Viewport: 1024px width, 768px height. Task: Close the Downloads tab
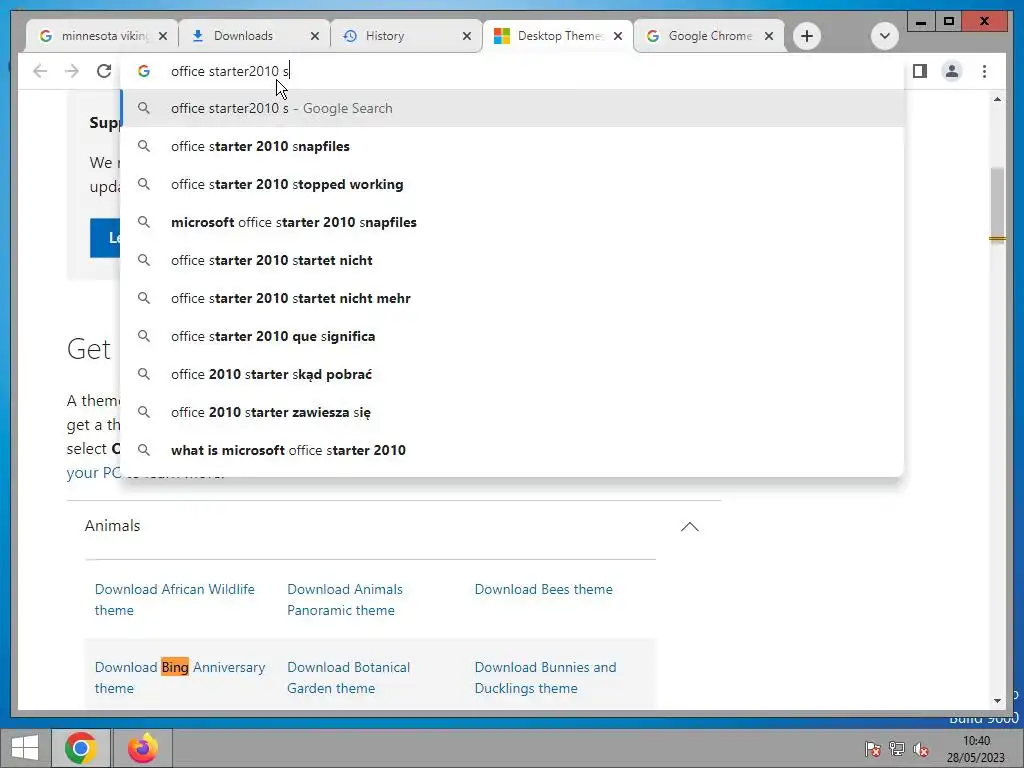315,36
